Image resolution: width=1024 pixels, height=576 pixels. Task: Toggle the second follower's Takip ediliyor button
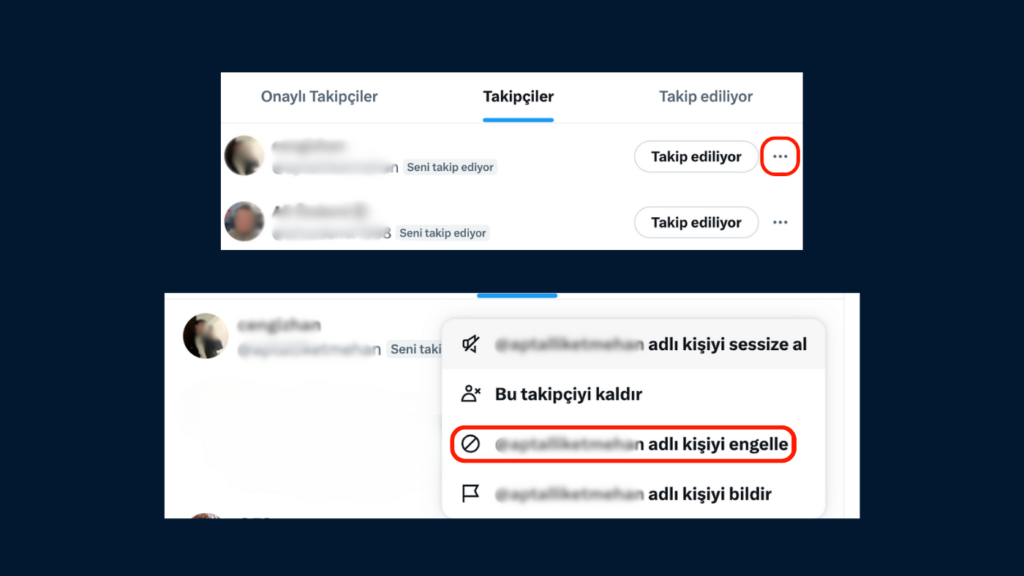click(696, 223)
